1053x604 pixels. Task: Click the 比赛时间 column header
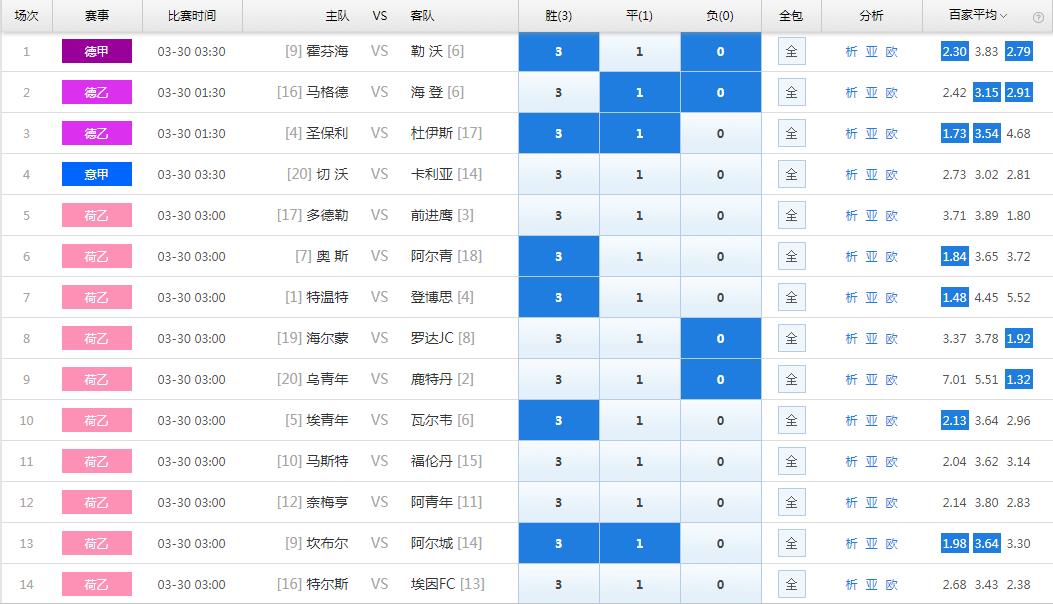tap(192, 15)
